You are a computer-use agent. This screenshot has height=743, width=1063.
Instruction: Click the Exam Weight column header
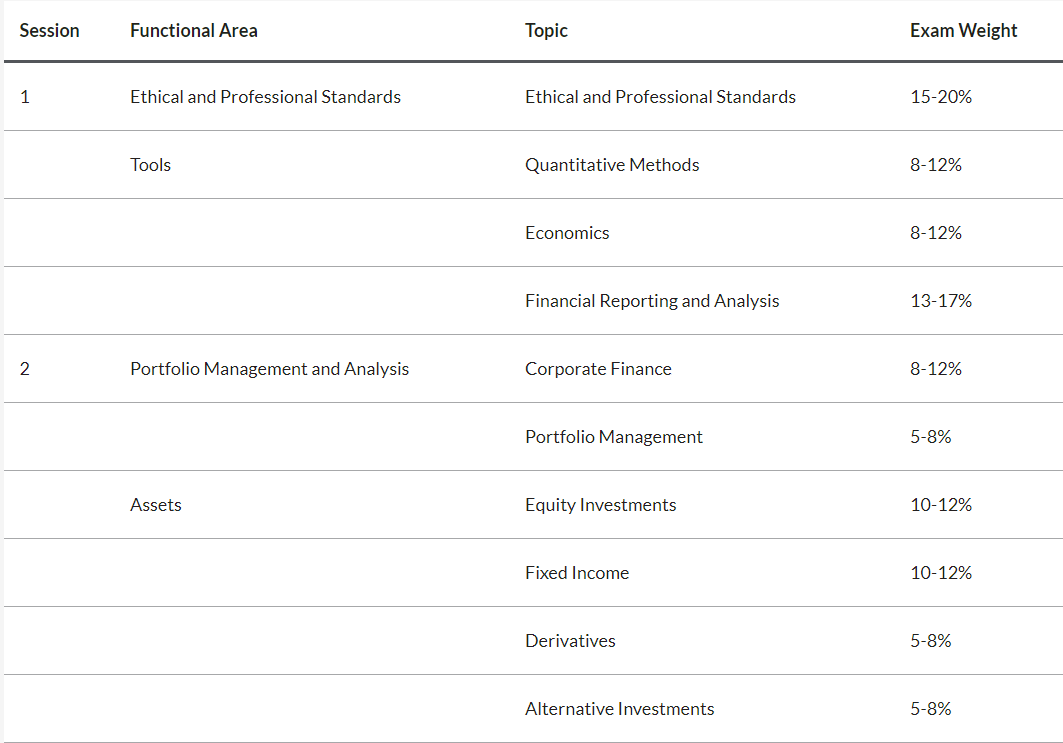click(x=963, y=31)
